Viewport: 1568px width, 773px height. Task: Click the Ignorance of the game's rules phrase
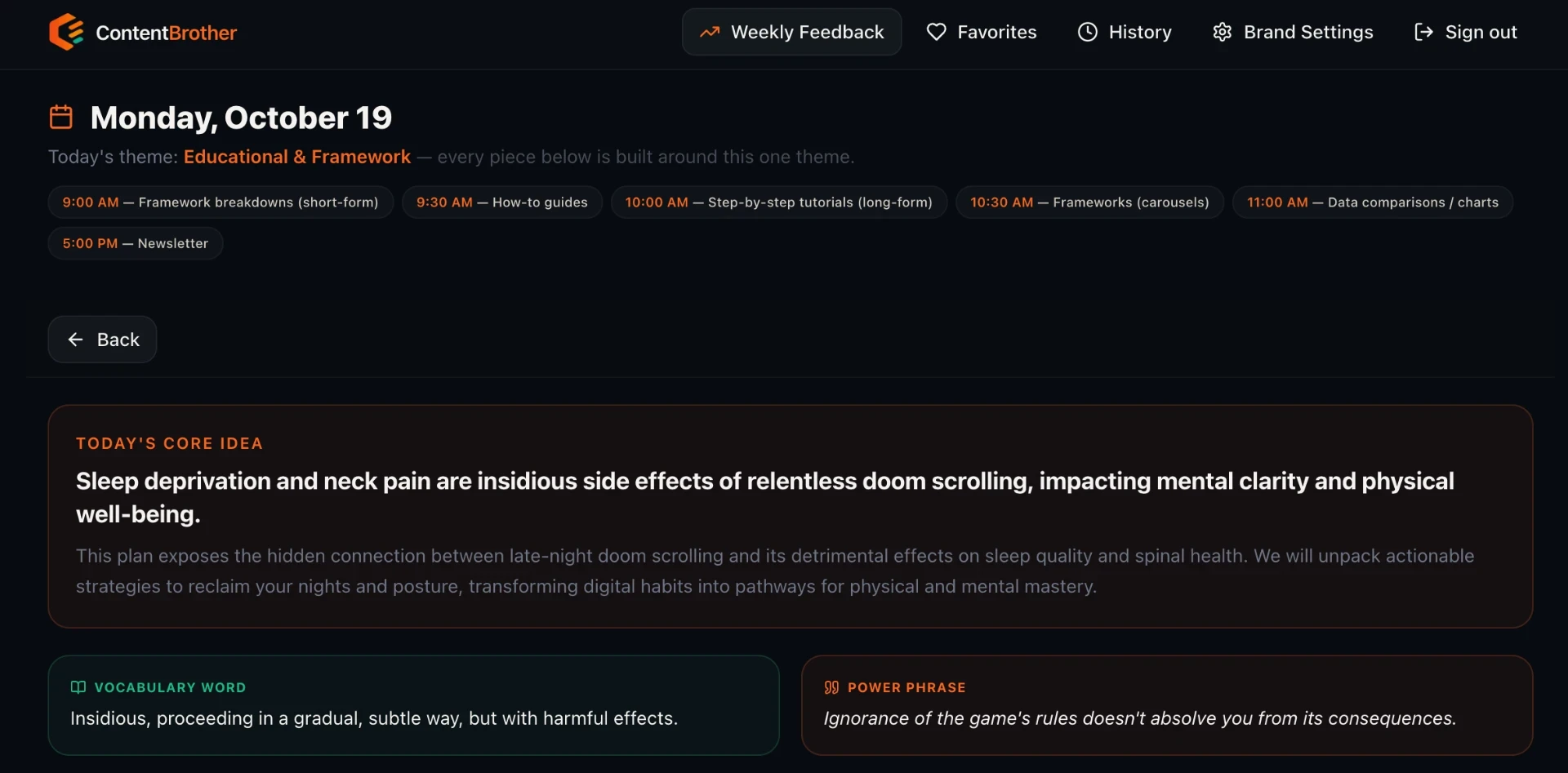(x=1140, y=718)
